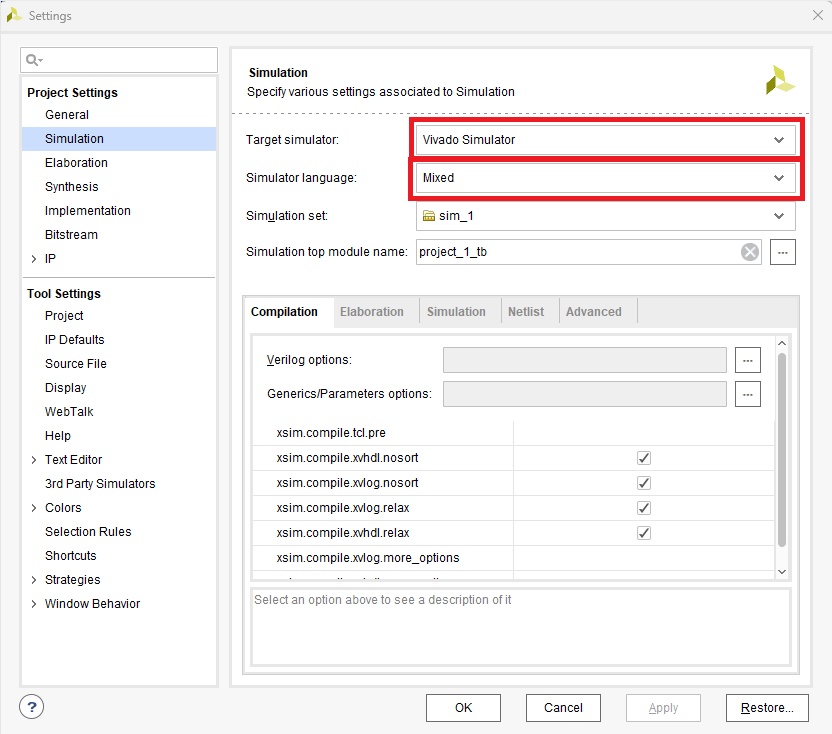
Task: Click the Cancel button
Action: coord(563,708)
